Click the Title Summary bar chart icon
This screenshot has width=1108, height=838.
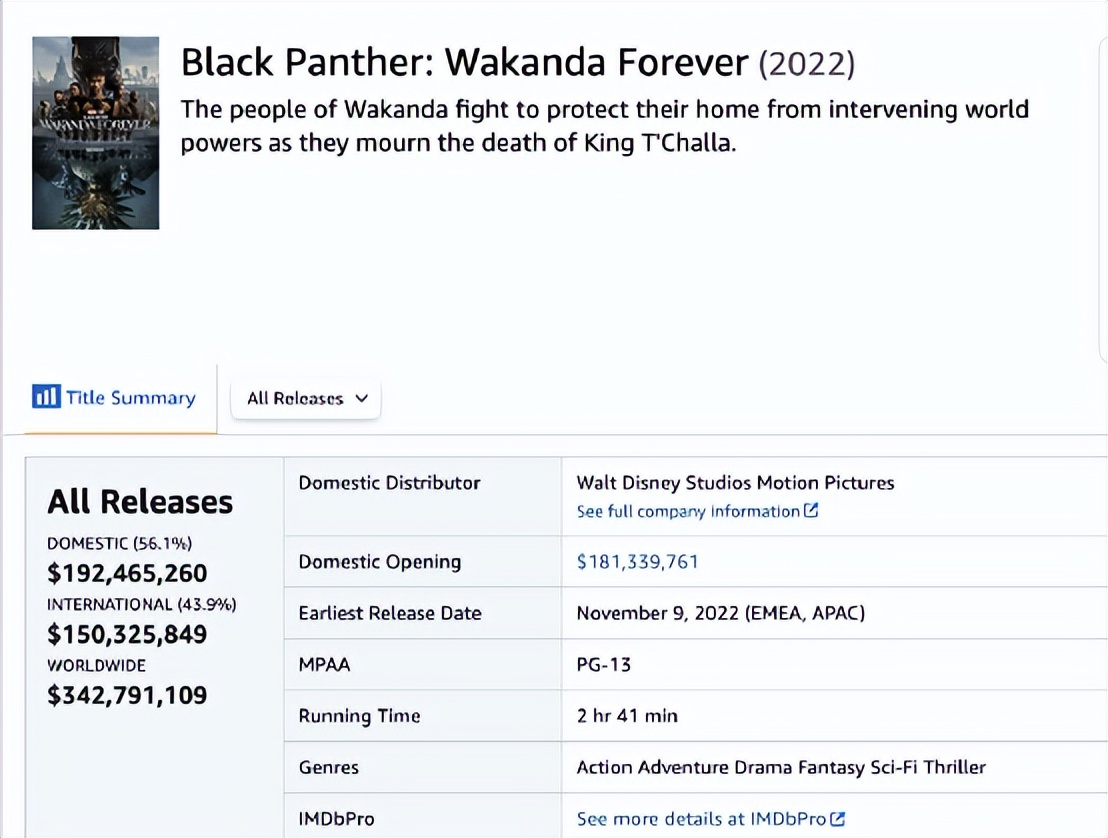pos(46,397)
